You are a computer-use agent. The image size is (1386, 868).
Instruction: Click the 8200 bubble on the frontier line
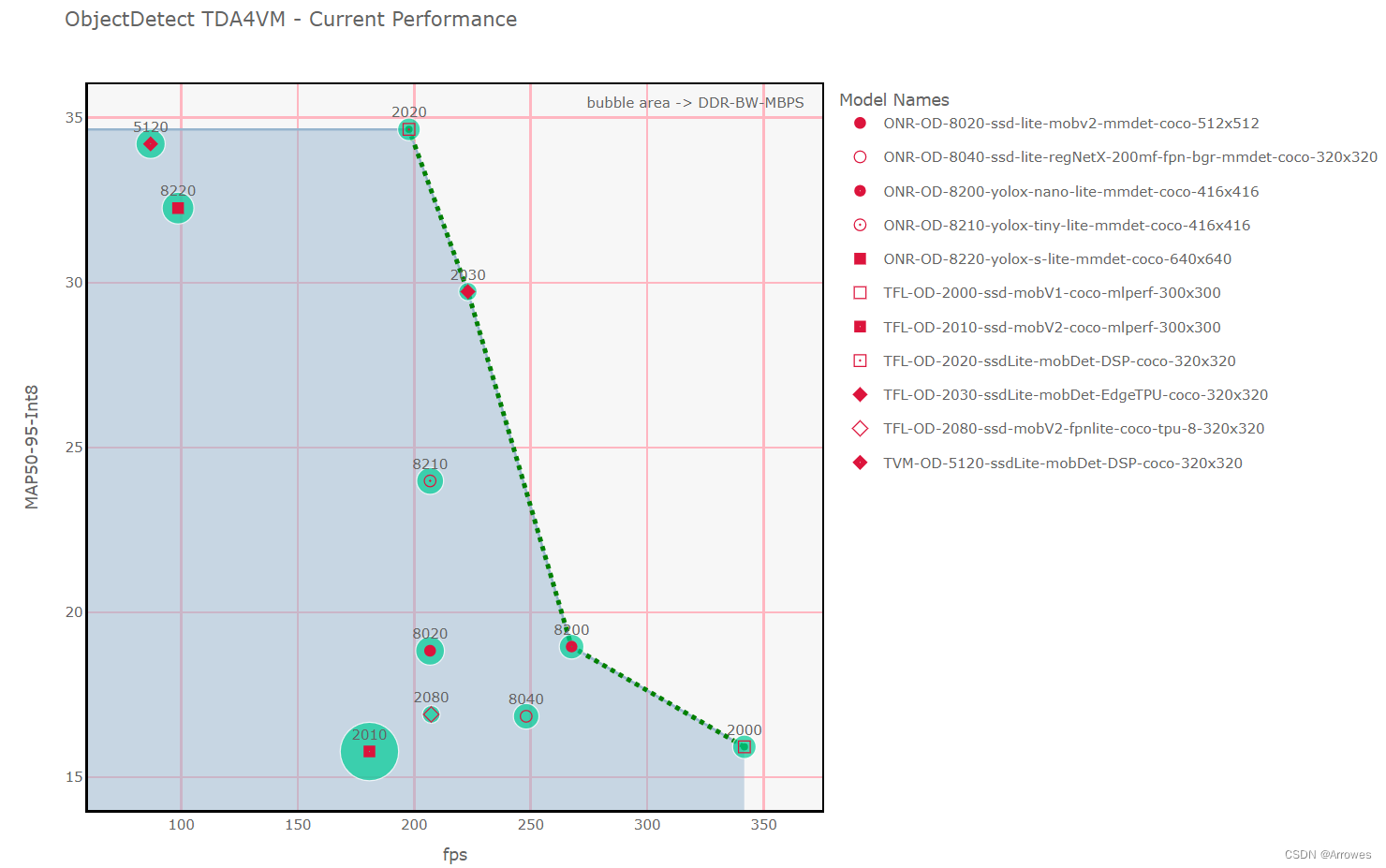click(x=571, y=647)
